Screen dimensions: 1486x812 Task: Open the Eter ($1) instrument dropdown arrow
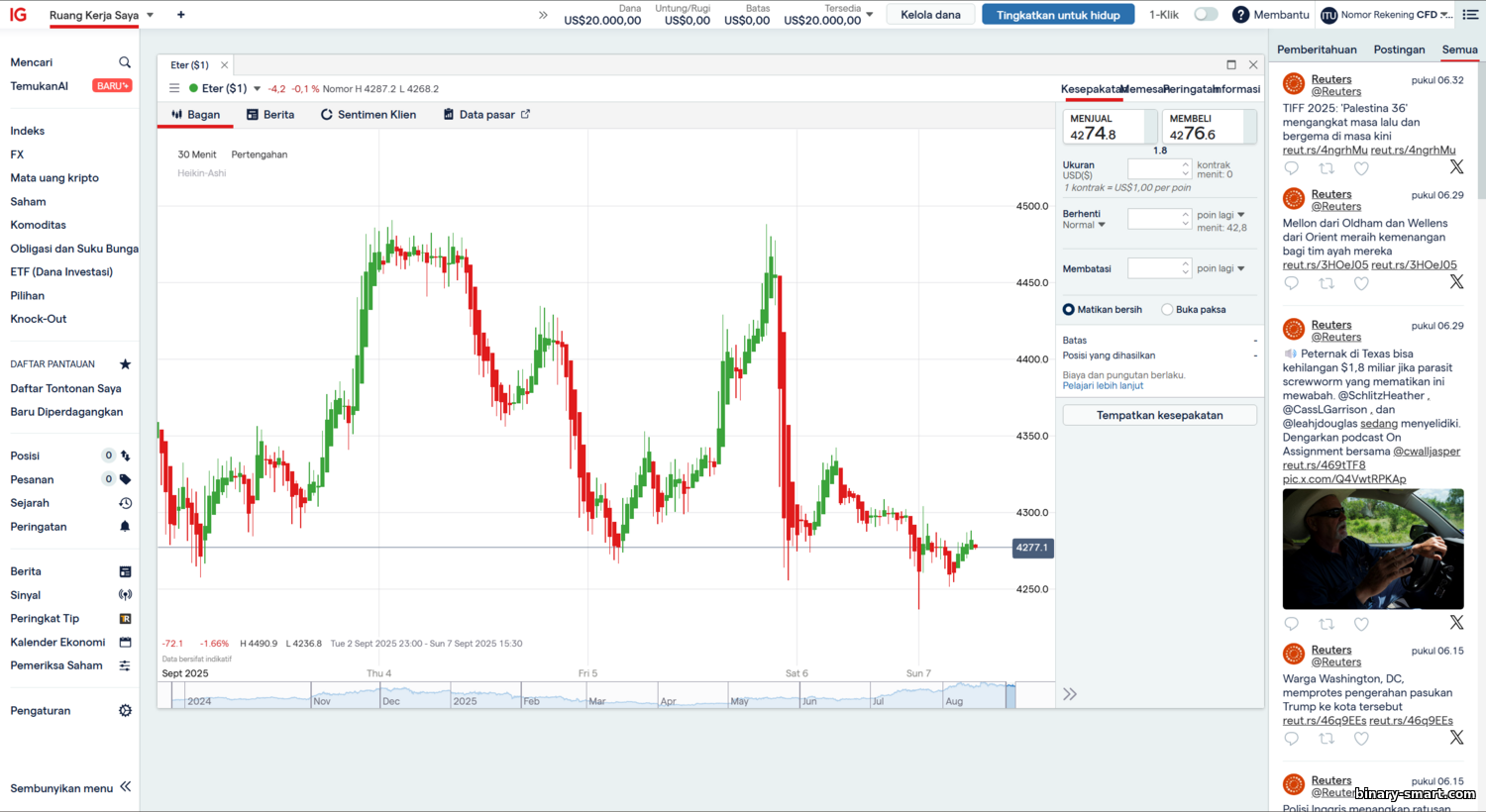258,89
